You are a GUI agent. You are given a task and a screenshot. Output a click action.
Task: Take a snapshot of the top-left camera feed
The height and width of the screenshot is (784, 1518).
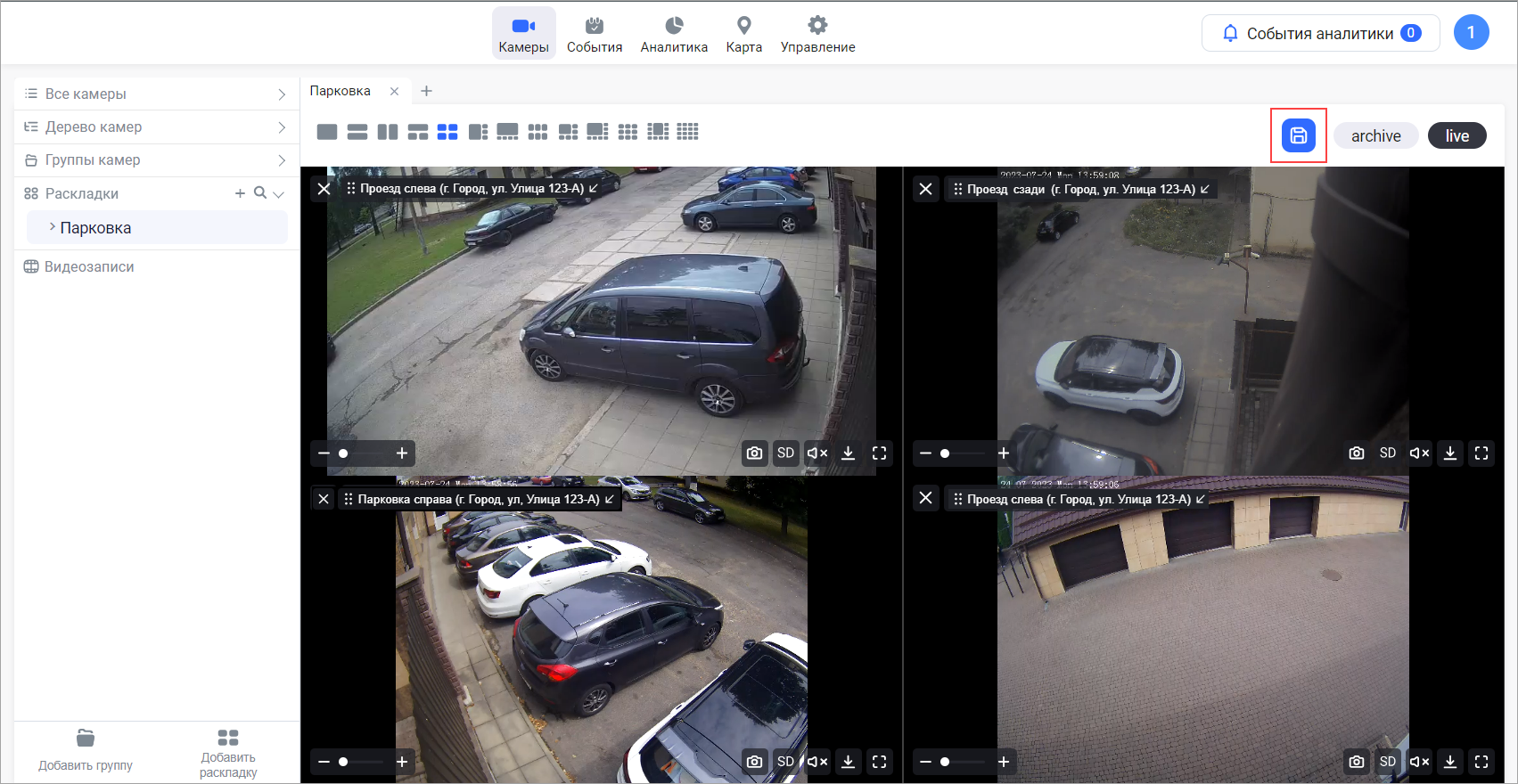[754, 453]
